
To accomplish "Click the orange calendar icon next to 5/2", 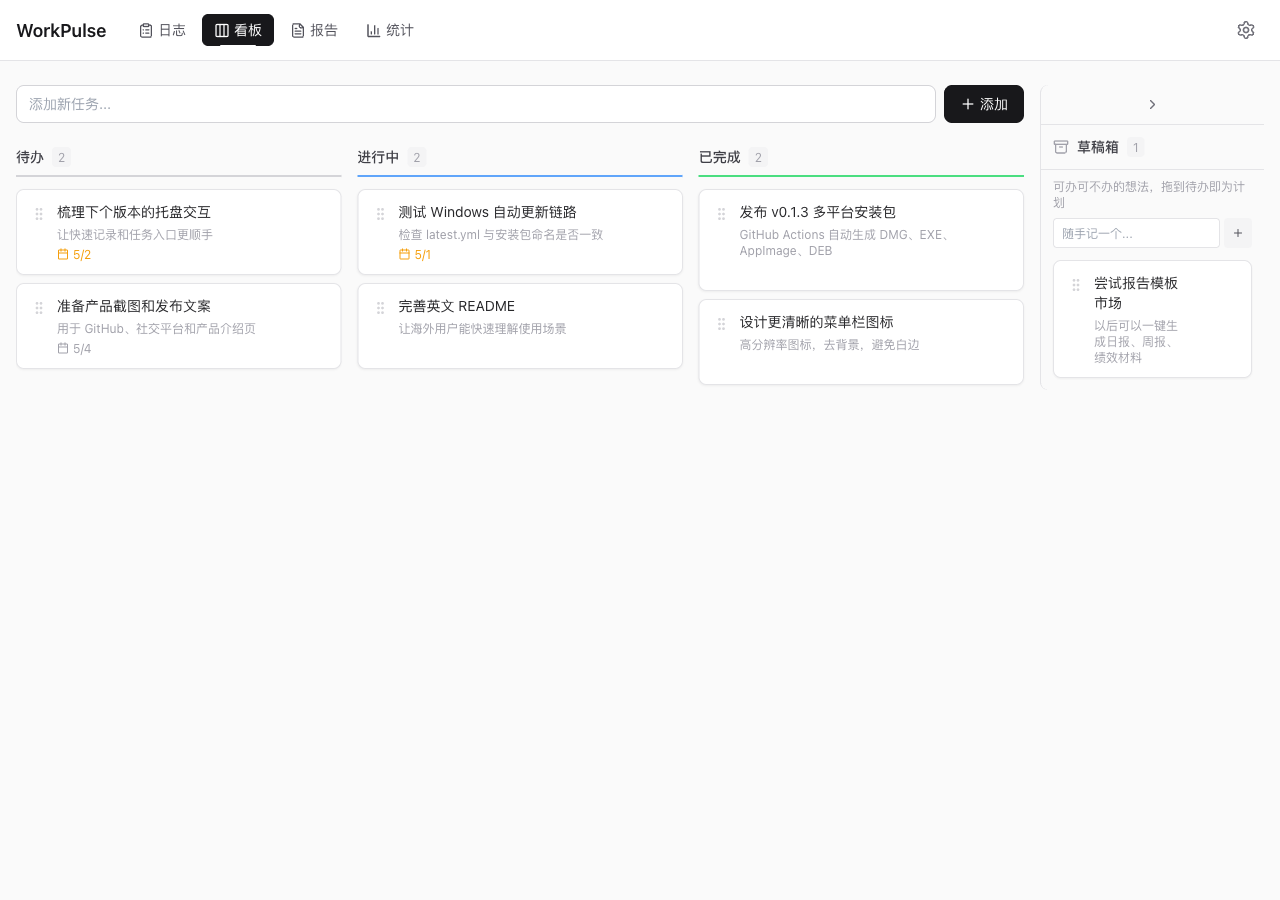I will pyautogui.click(x=63, y=254).
